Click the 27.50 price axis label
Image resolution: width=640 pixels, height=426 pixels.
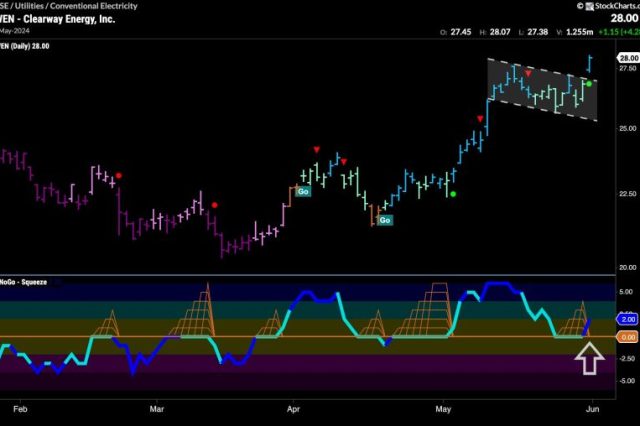[628, 68]
